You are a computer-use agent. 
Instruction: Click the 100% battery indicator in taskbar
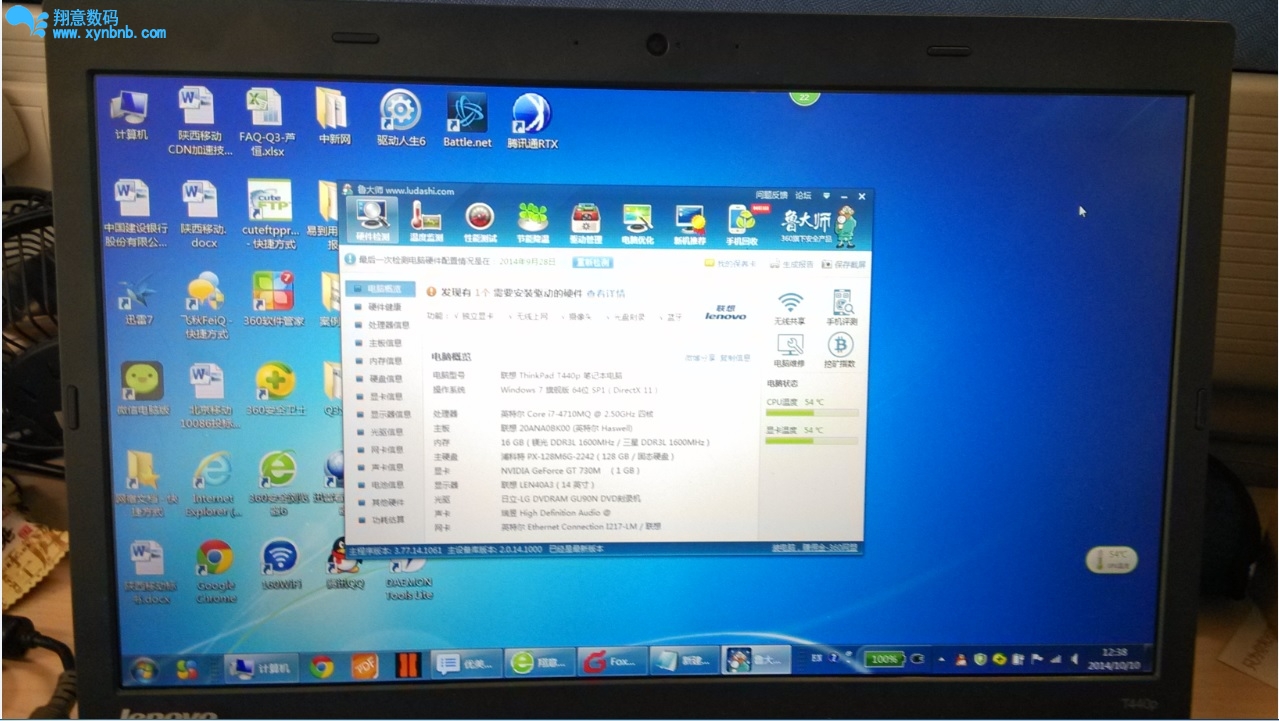click(884, 659)
